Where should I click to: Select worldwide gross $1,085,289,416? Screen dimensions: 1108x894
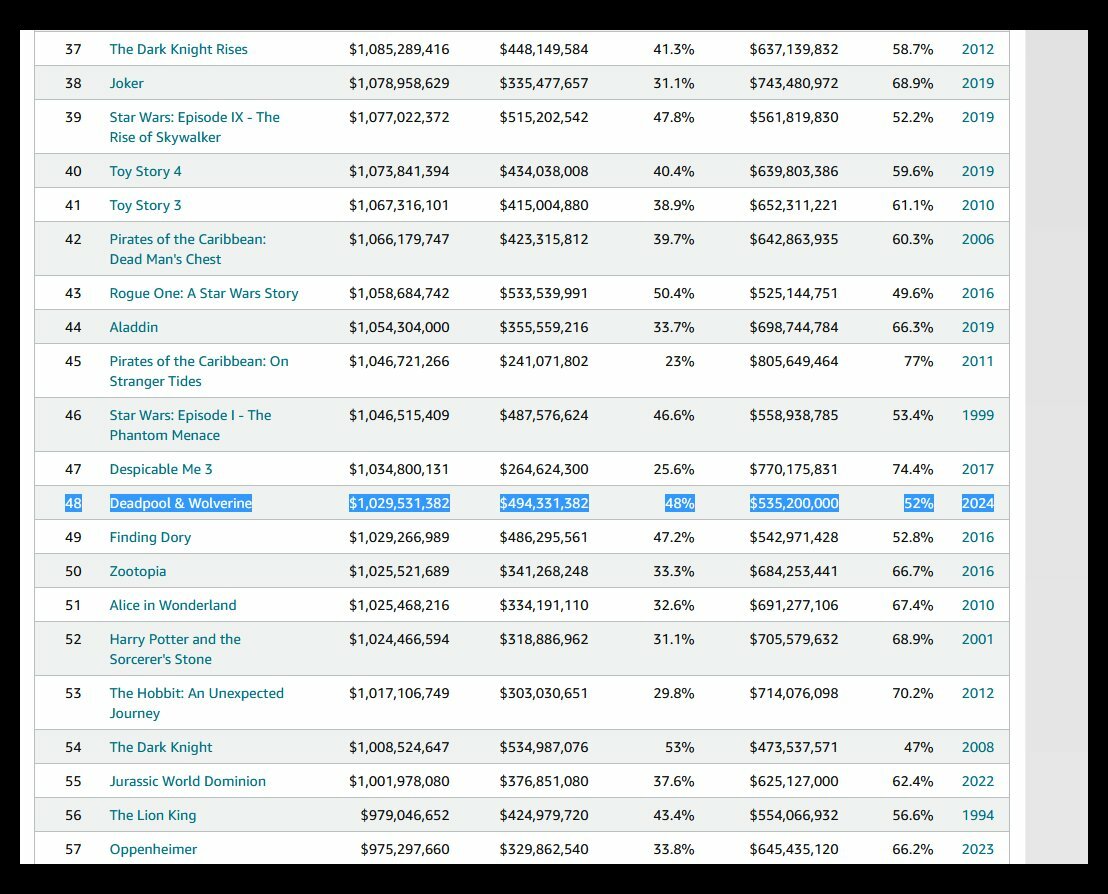[399, 49]
